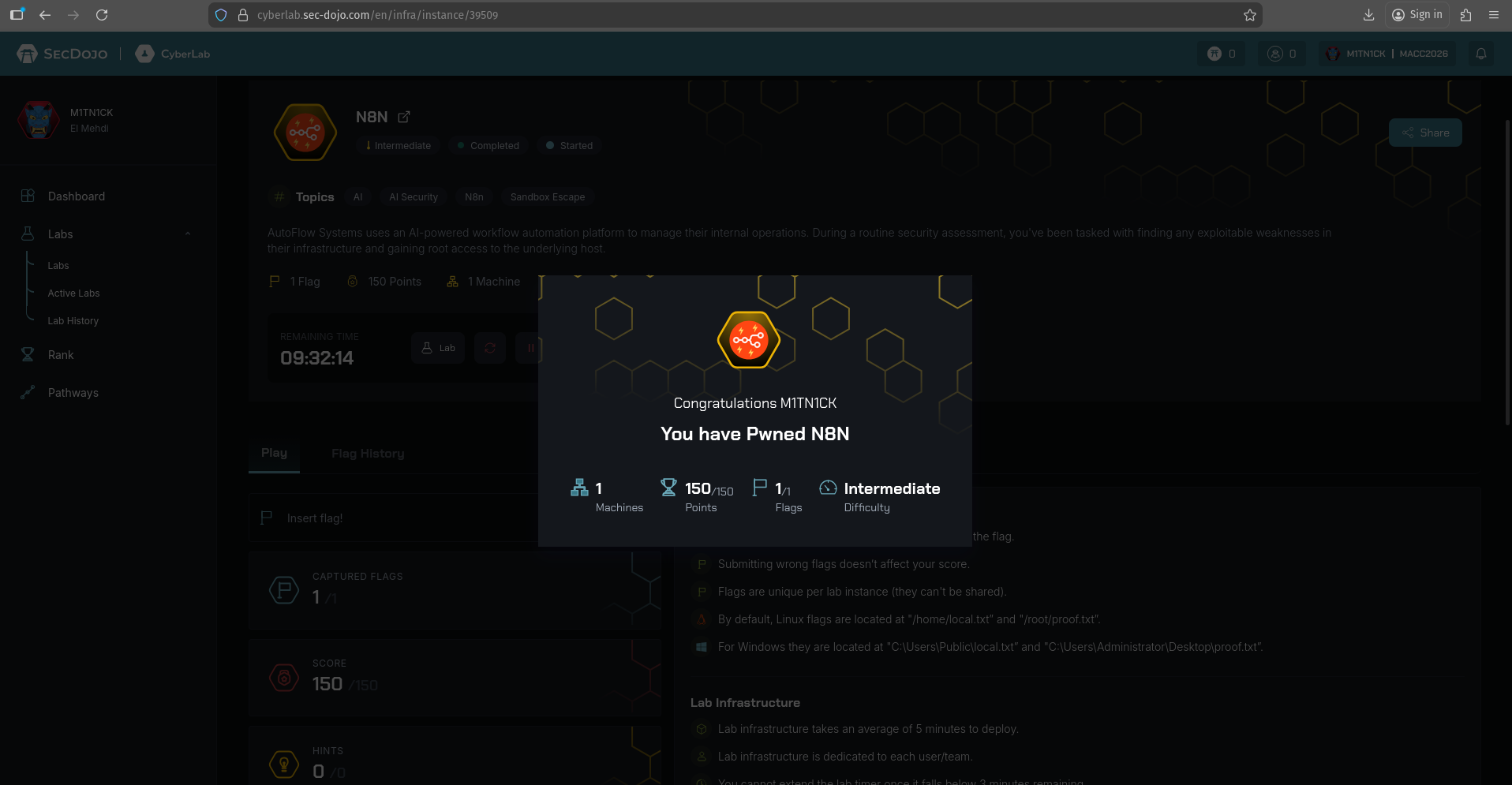Open the M1TN1CK MACC2026 profile menu

coord(1387,54)
